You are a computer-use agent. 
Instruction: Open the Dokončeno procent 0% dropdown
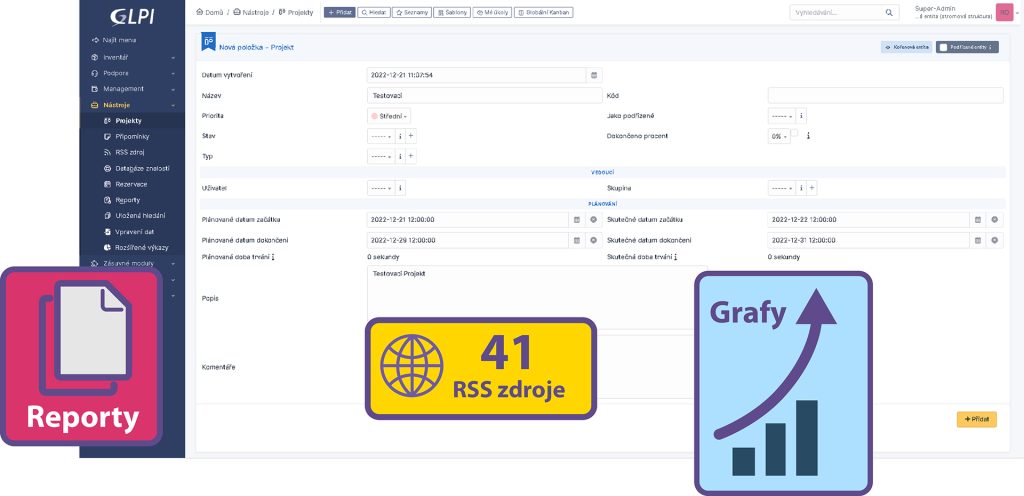pyautogui.click(x=778, y=137)
